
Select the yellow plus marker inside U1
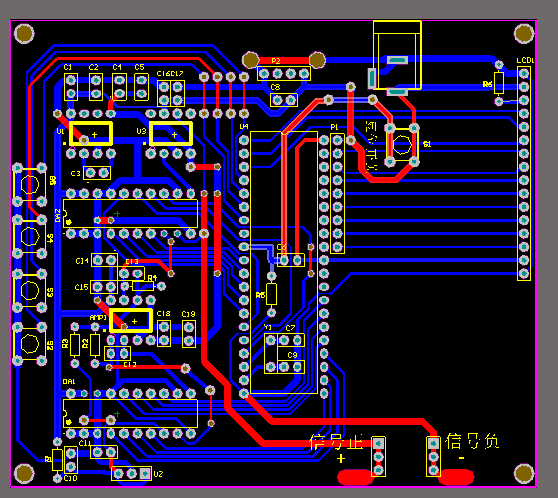94,135
